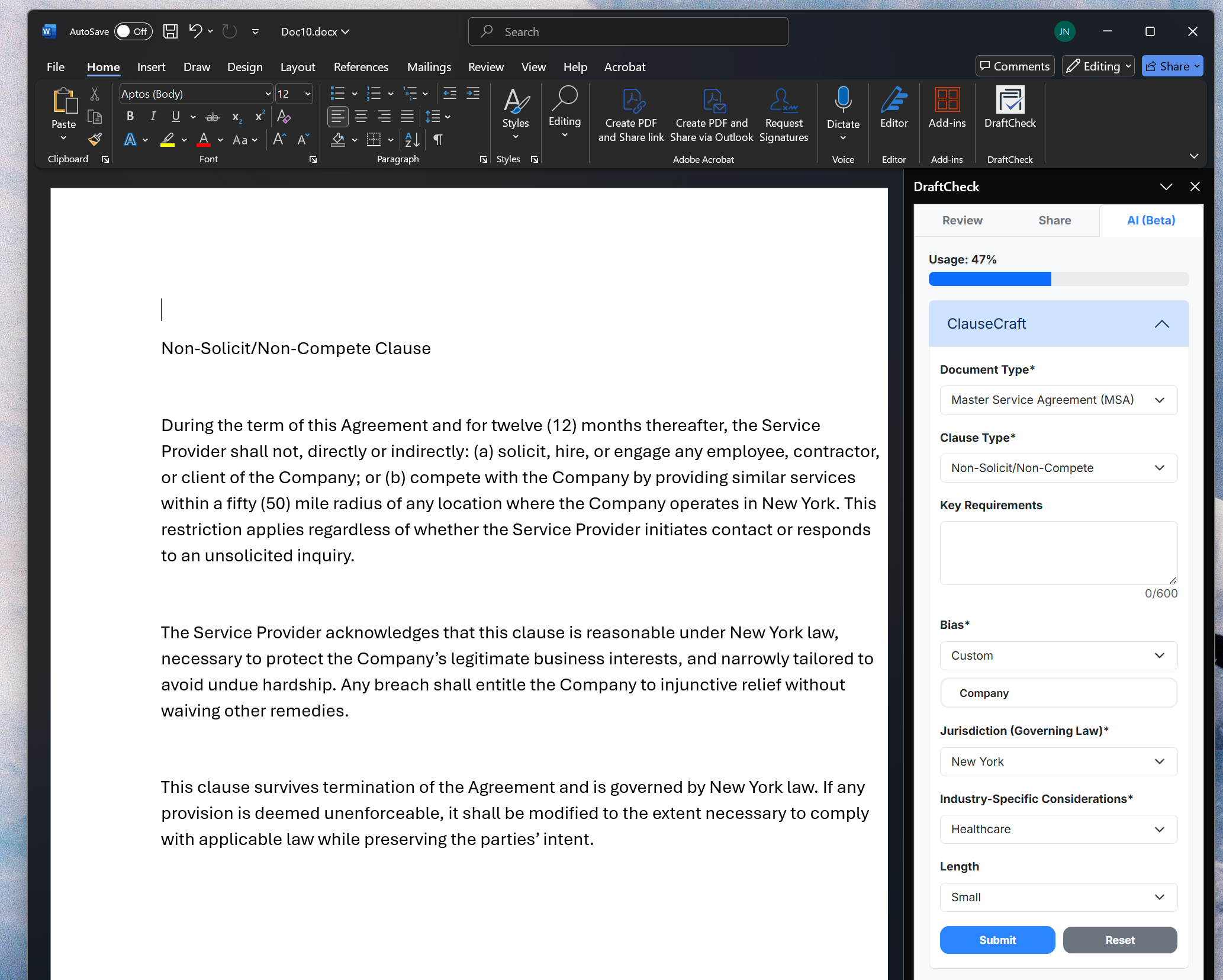Open Jurisdiction New York dropdown
This screenshot has height=980, width=1223.
[x=1058, y=761]
